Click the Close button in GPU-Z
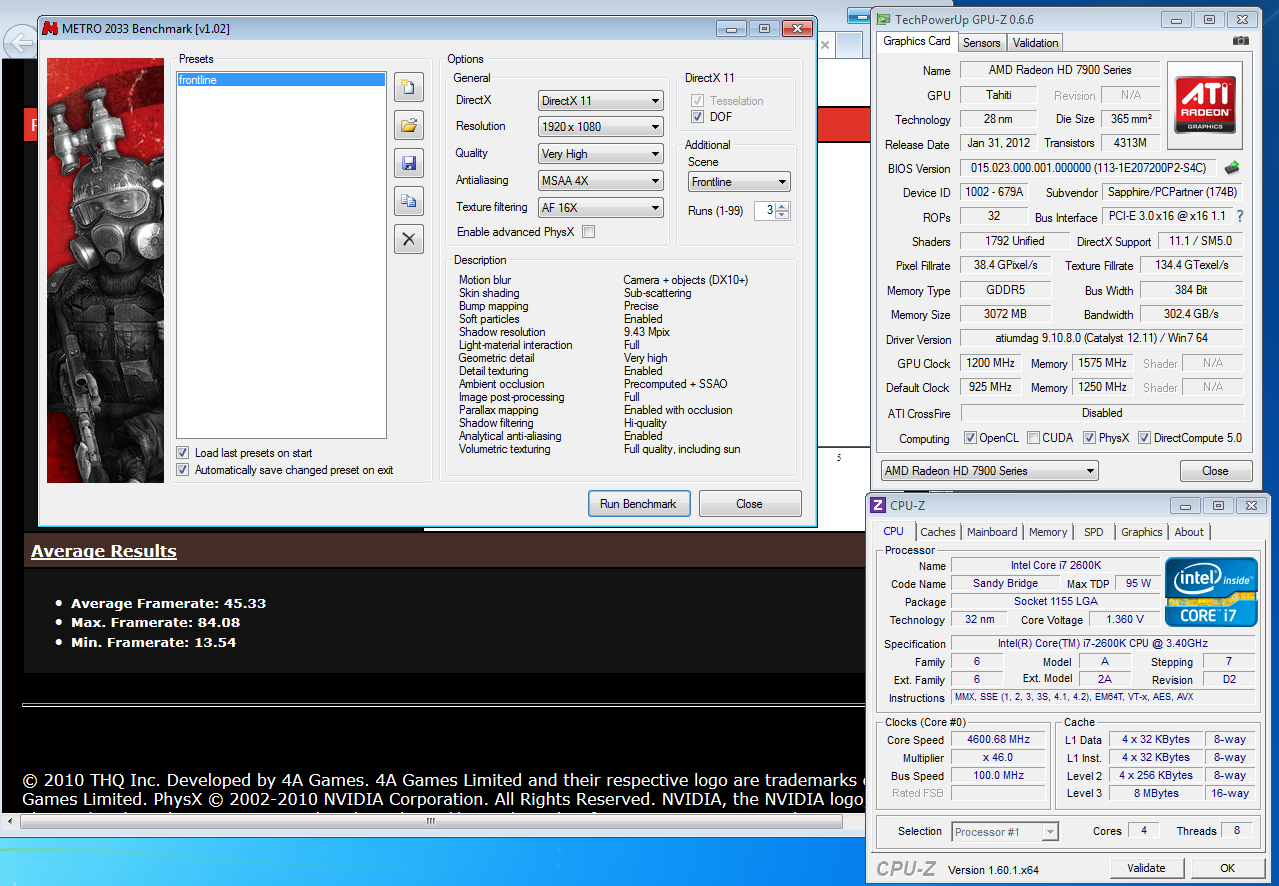This screenshot has width=1279, height=886. tap(1215, 471)
